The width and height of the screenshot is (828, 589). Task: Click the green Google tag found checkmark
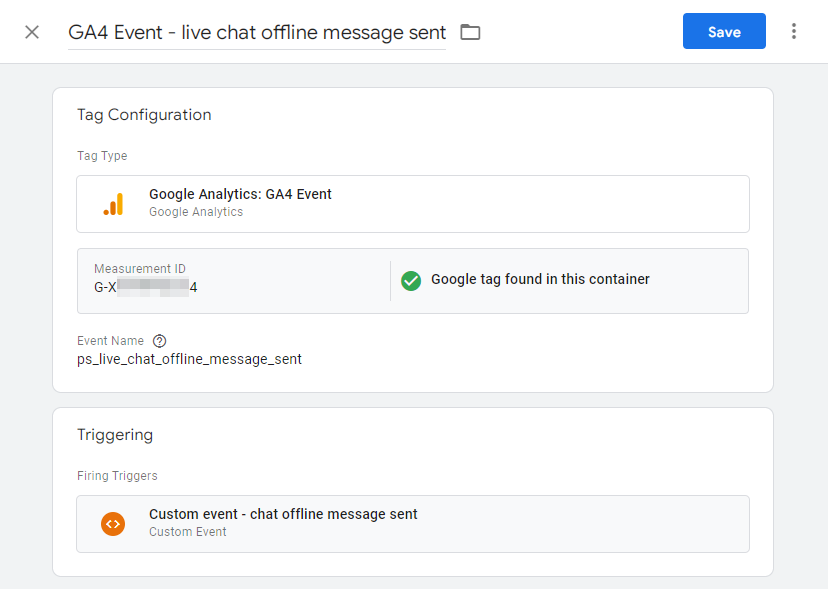pyautogui.click(x=411, y=281)
